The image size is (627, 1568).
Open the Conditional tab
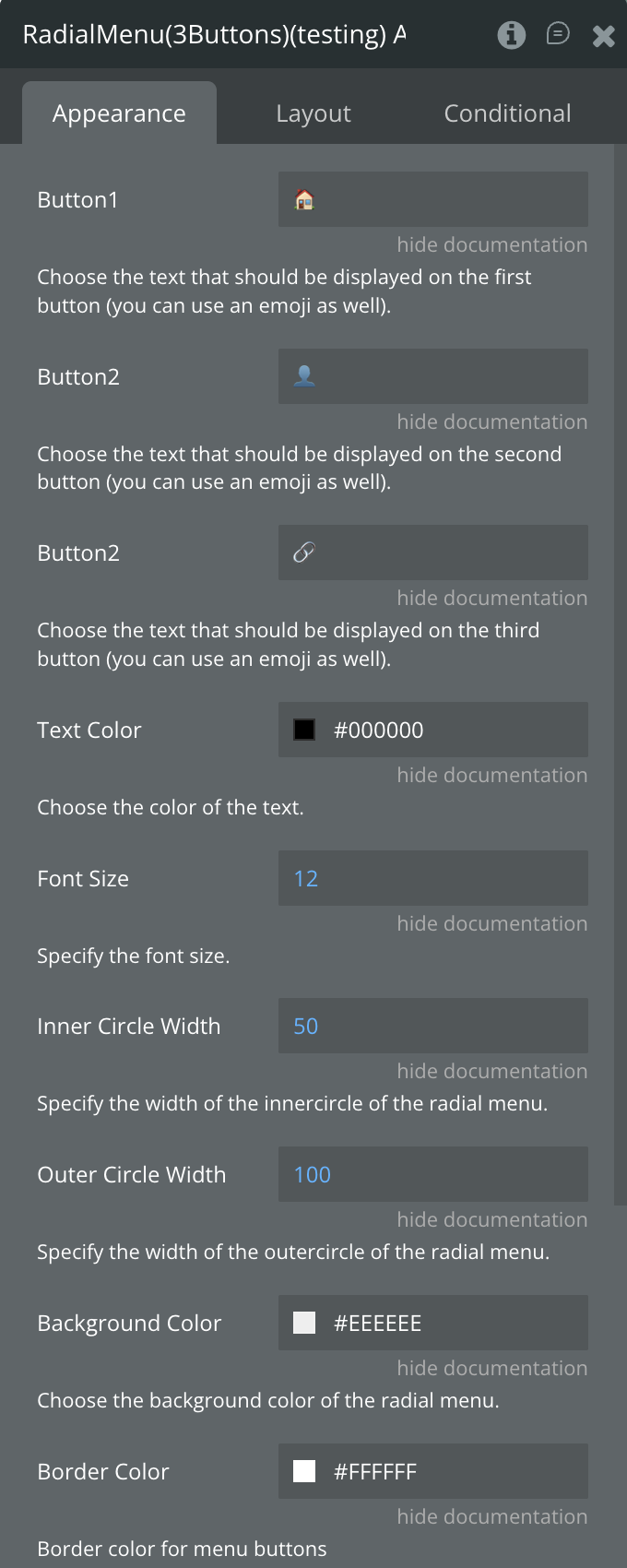[507, 113]
